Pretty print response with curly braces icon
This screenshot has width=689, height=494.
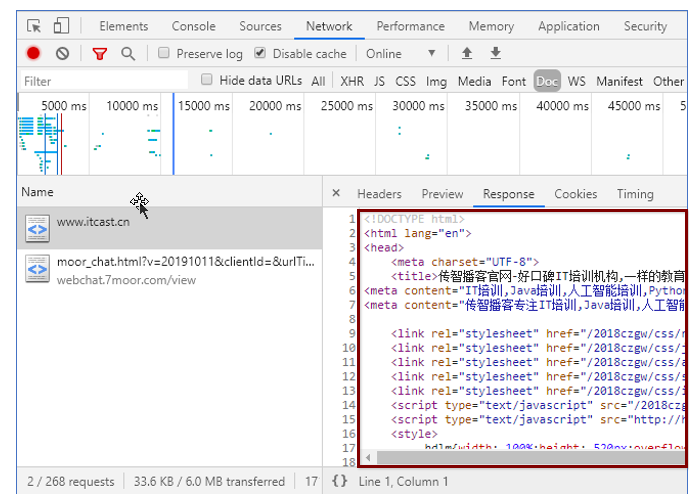pos(339,481)
